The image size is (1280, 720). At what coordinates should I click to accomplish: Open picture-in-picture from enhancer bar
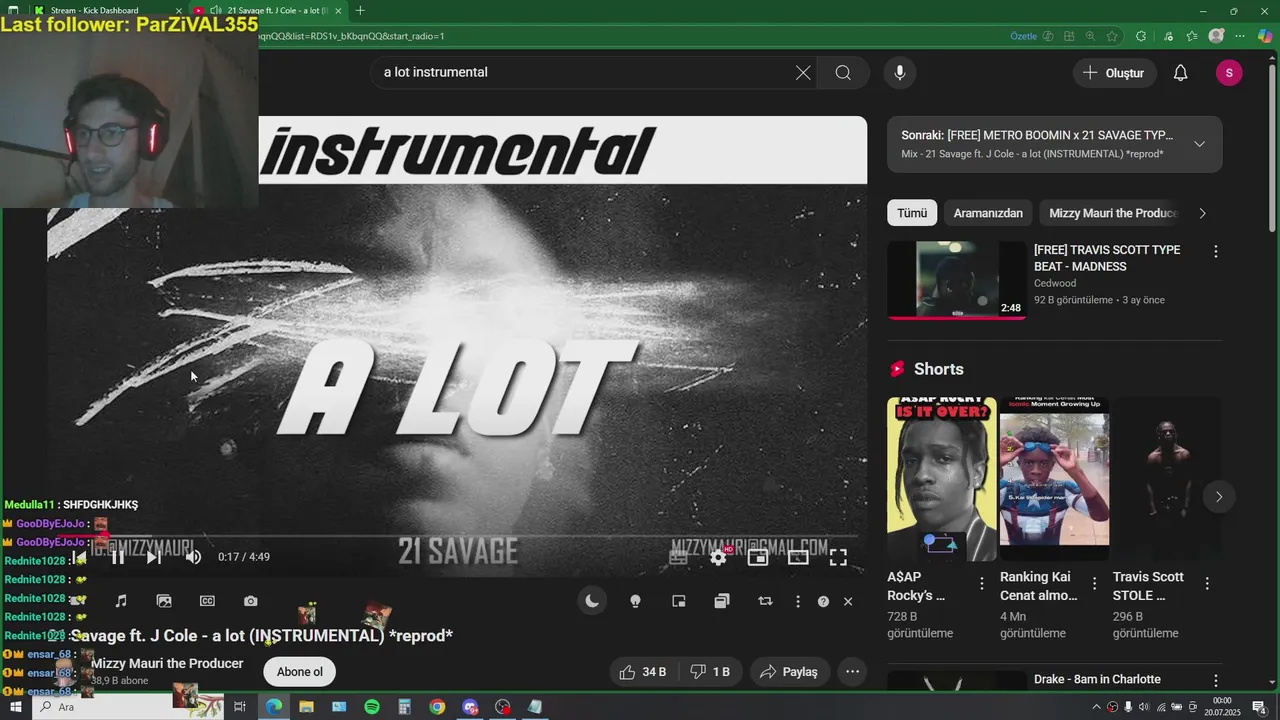pos(678,601)
